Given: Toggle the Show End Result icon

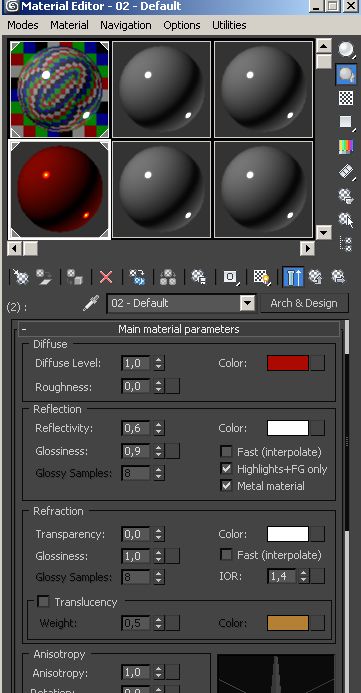Looking at the screenshot, I should [293, 277].
